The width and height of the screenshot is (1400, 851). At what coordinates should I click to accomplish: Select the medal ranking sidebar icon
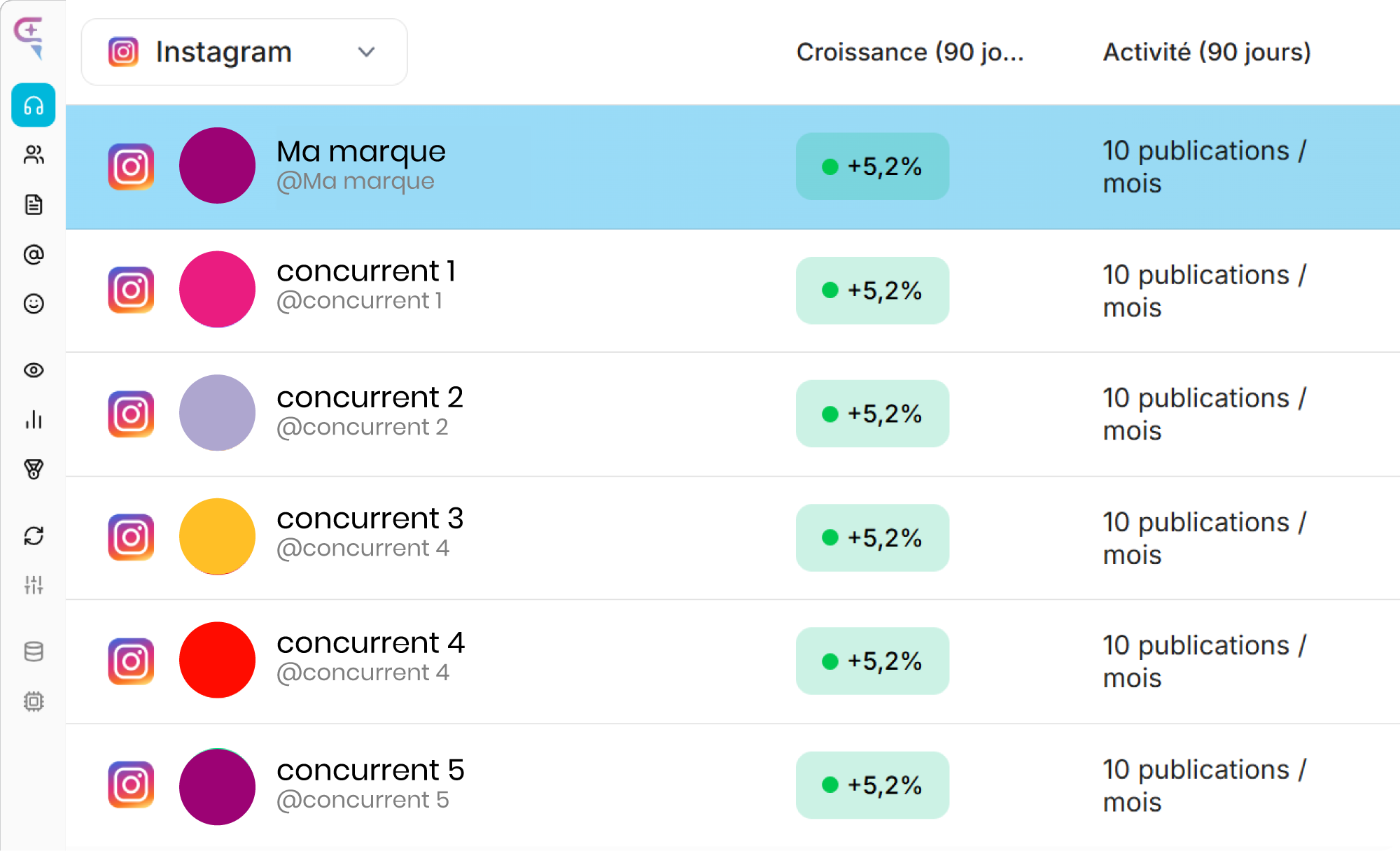click(x=34, y=469)
